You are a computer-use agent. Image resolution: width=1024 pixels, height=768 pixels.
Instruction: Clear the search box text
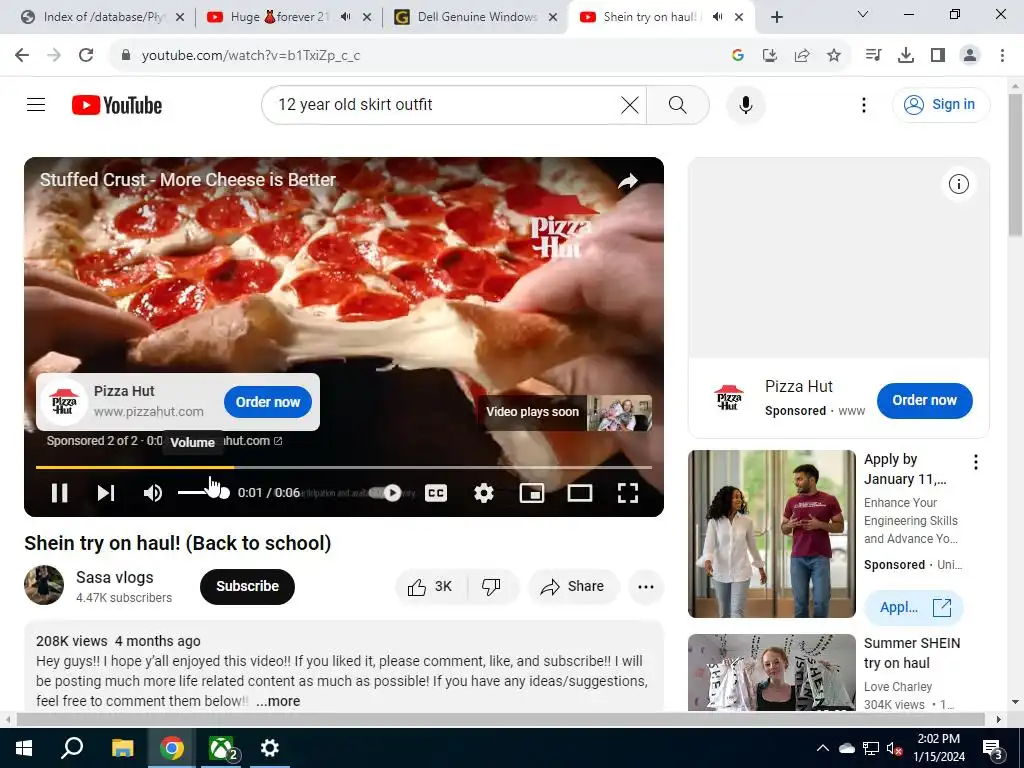630,104
